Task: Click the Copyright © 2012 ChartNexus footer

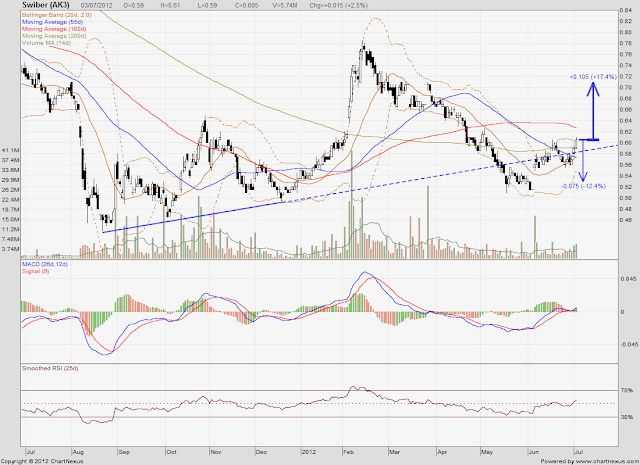Action: [x=42, y=461]
